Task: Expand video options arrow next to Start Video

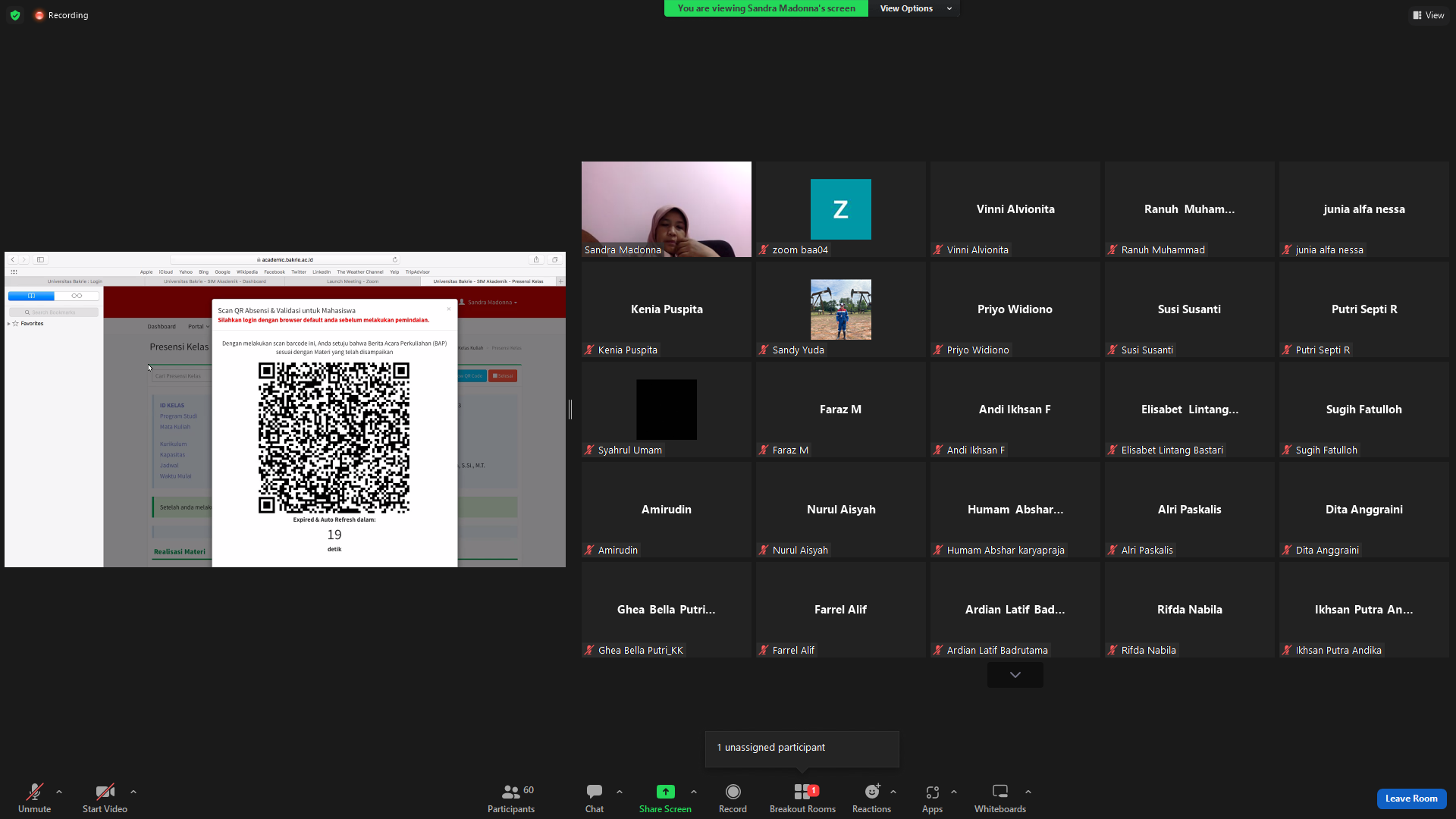Action: (133, 792)
